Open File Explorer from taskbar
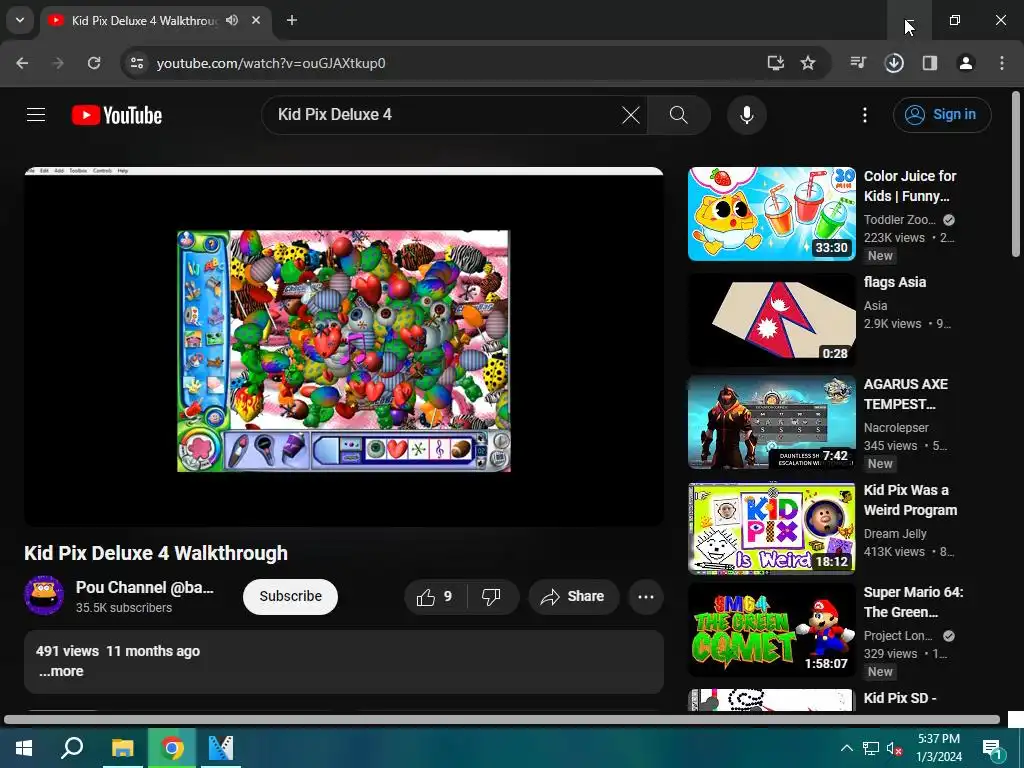Screen dimensions: 1024x768 pos(122,748)
